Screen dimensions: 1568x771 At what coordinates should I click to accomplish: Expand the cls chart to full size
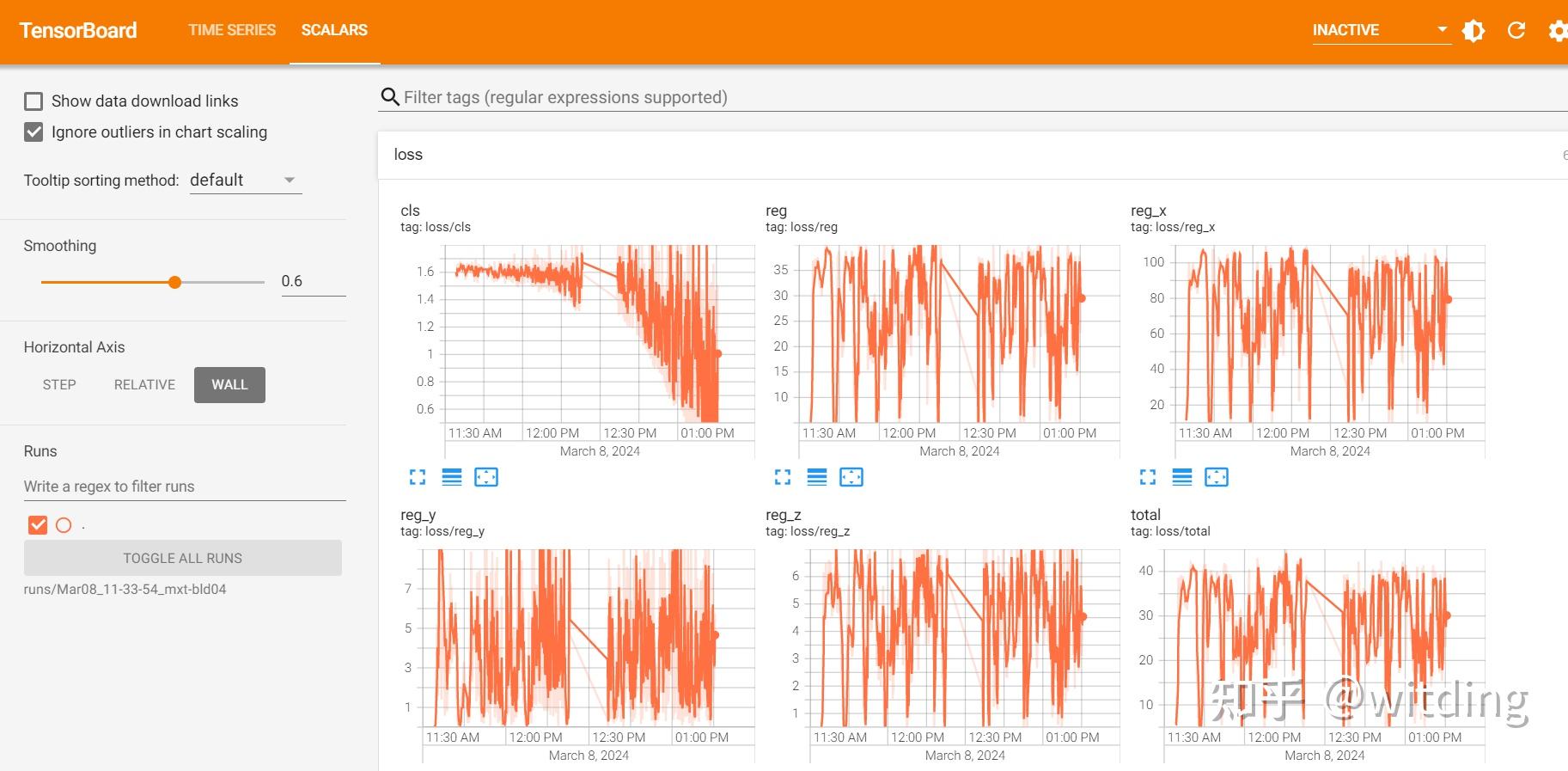418,477
